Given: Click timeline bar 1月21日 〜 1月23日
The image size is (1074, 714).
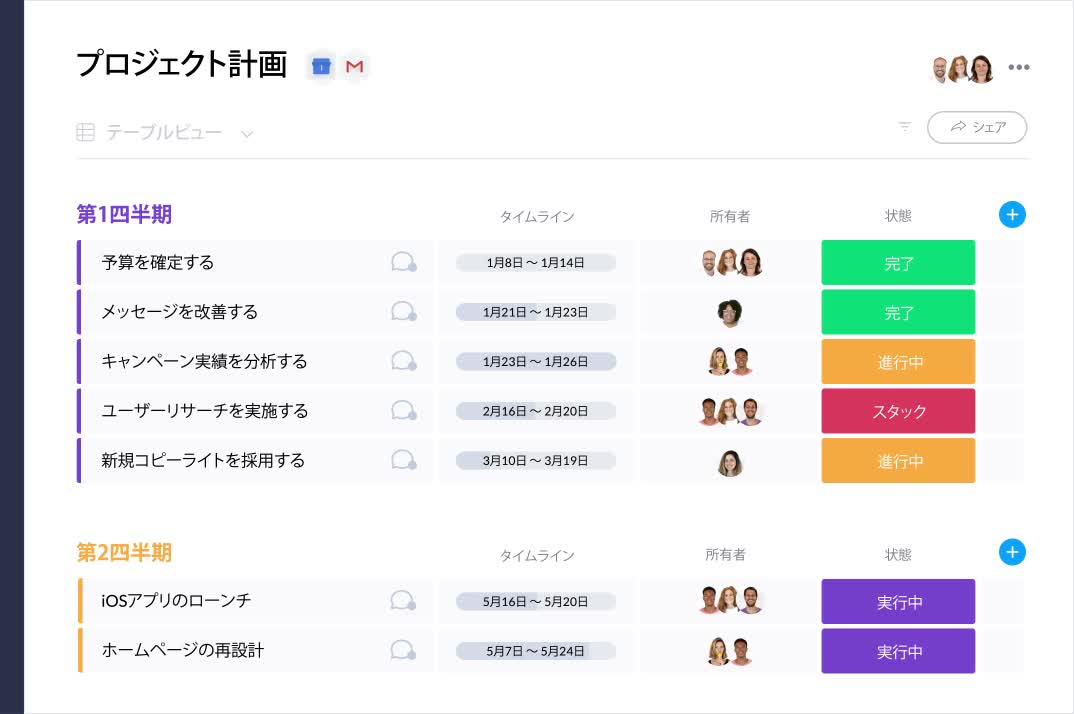Looking at the screenshot, I should tap(536, 312).
